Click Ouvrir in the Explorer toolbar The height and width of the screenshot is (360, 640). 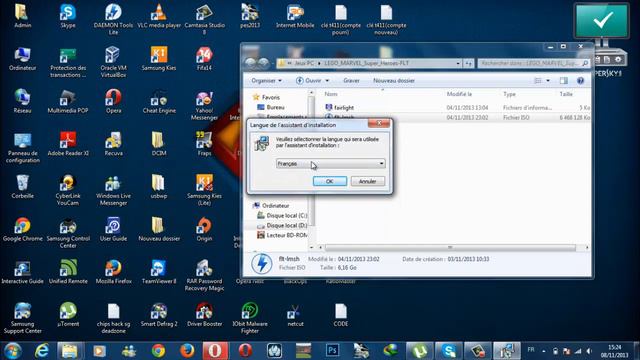pos(312,81)
